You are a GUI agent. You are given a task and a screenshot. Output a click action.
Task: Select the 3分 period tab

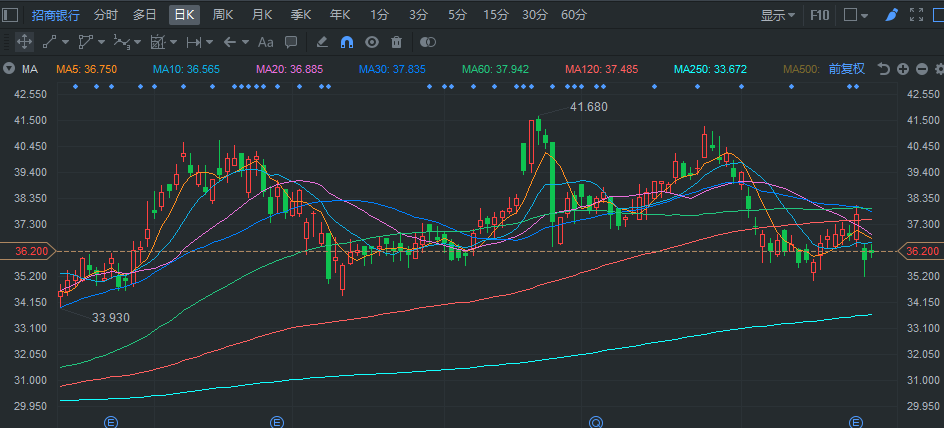[418, 15]
